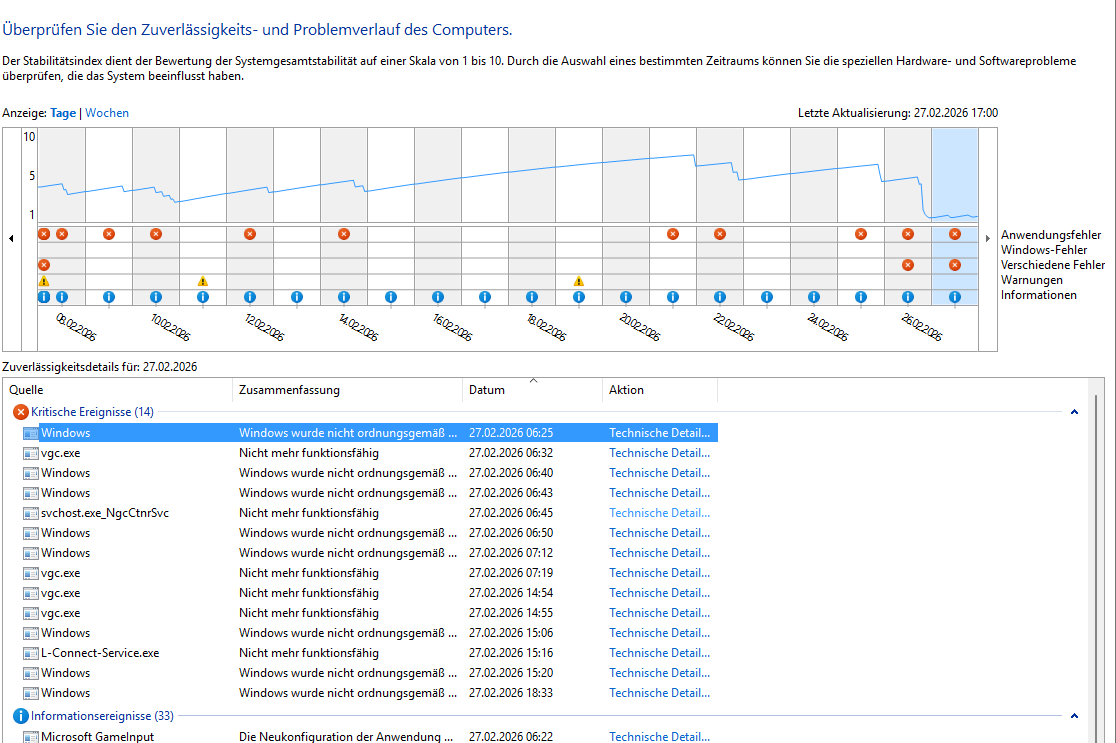The width and height of the screenshot is (1116, 743).
Task: Click application error icon in highlighted 27.02.2026 column
Action: click(x=954, y=234)
